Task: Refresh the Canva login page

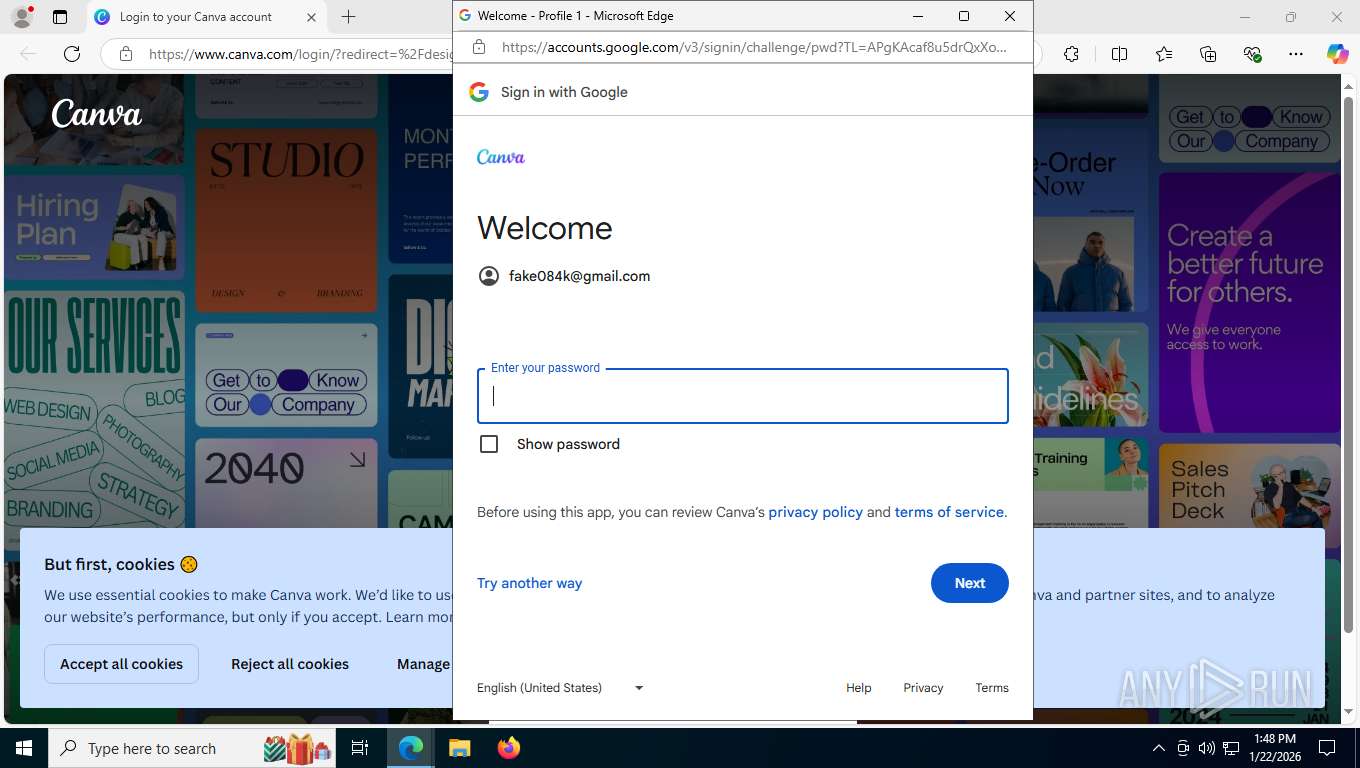Action: pyautogui.click(x=72, y=54)
